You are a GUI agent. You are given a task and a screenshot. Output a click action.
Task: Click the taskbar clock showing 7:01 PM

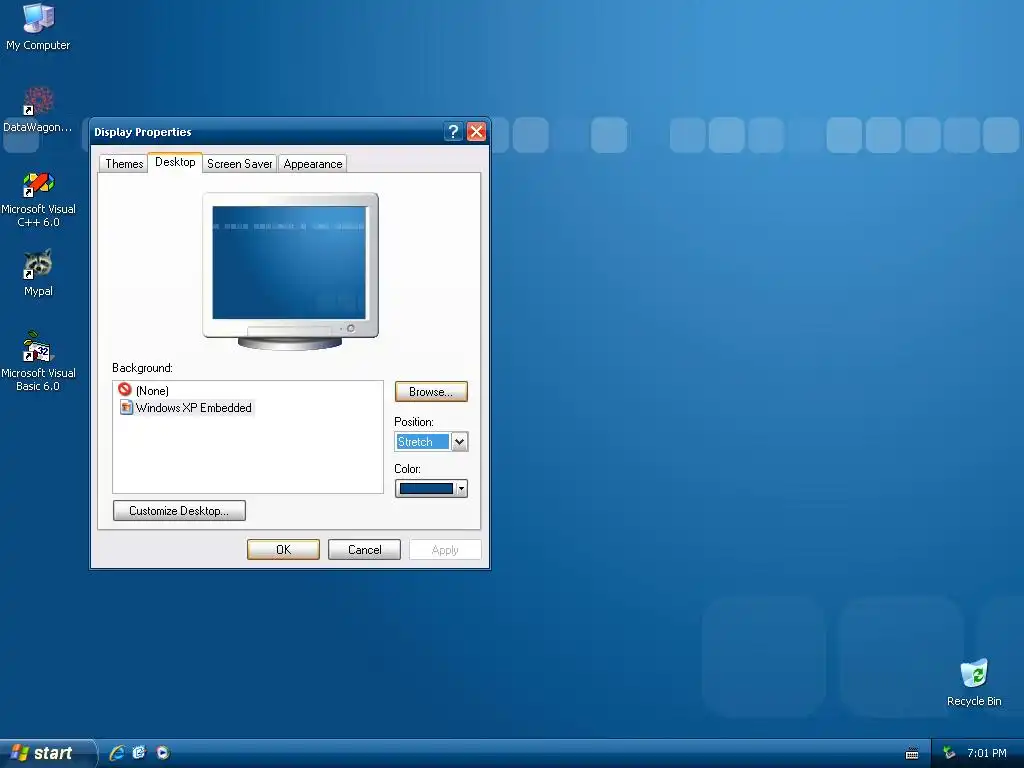point(987,753)
